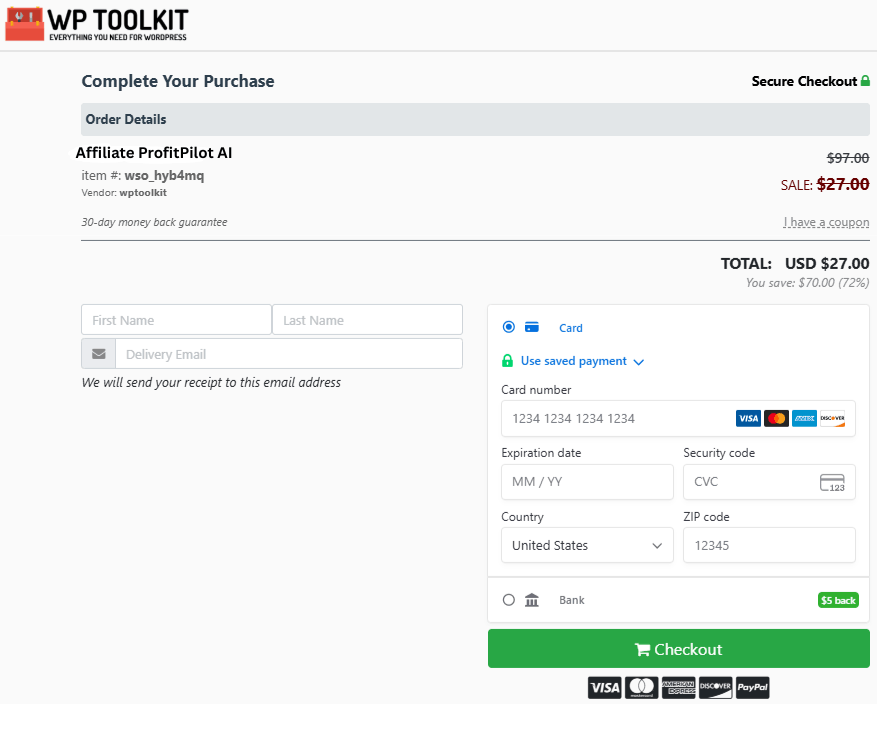
Task: Click the item number wso_hyb4mq
Action: point(164,176)
